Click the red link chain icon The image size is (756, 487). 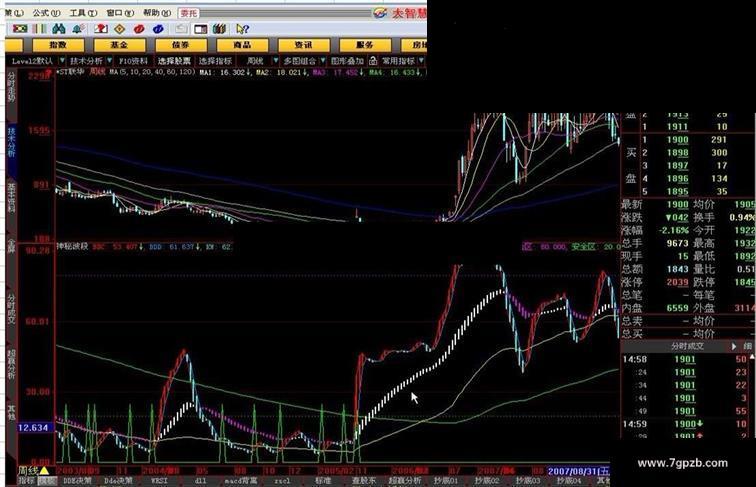click(139, 29)
